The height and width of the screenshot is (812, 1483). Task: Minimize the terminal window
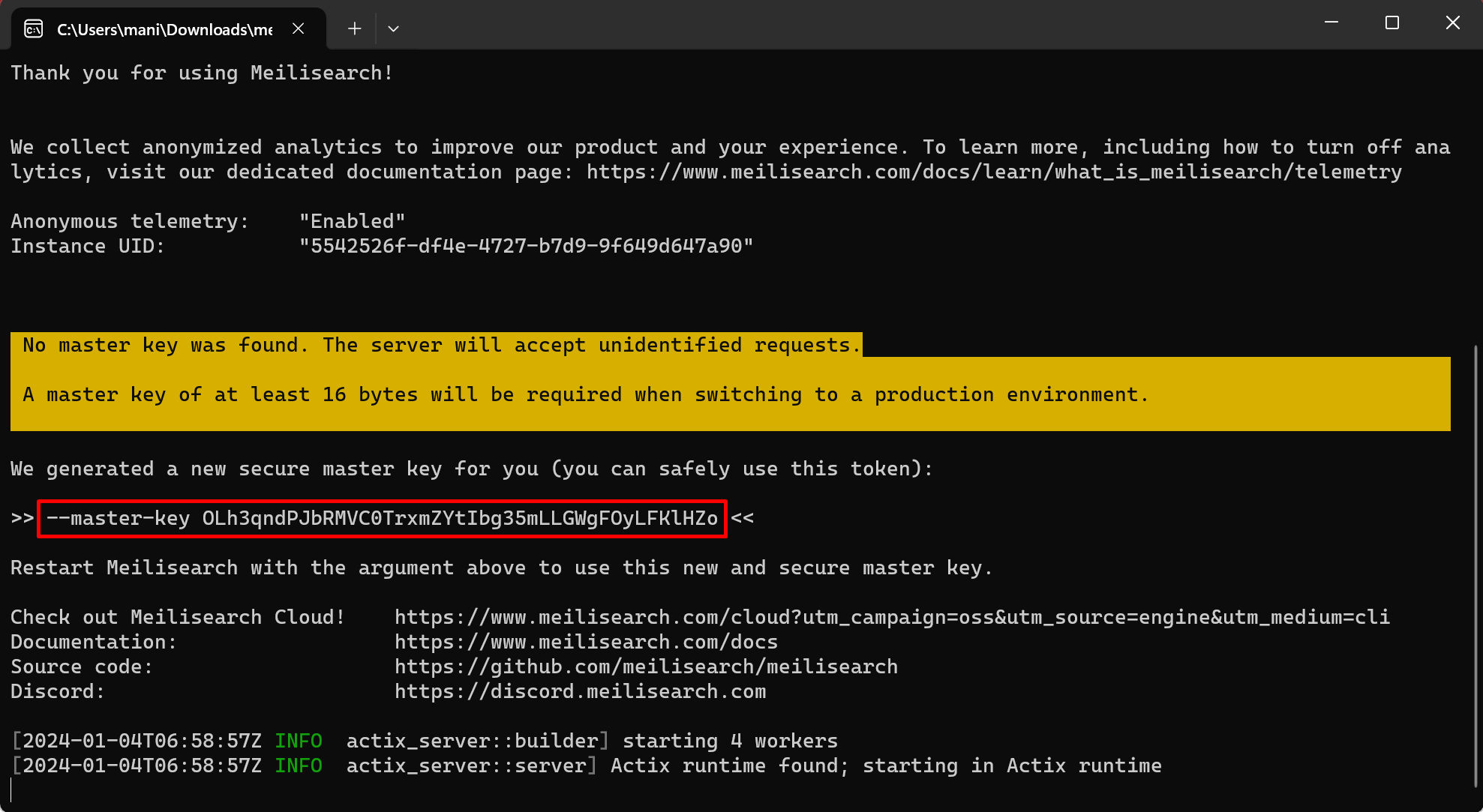(x=1331, y=22)
